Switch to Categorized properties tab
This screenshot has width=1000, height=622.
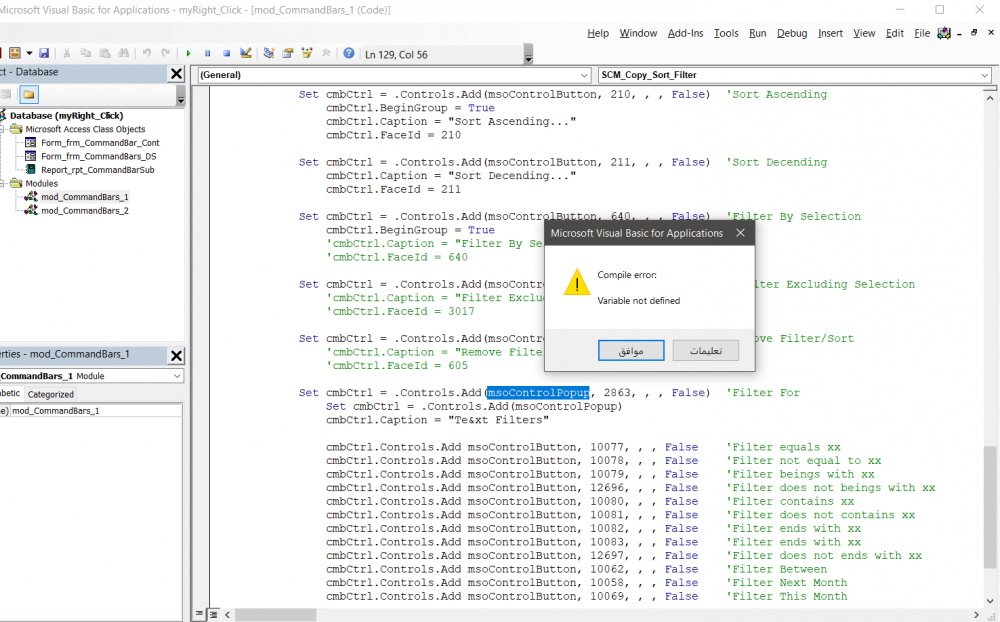(50, 394)
